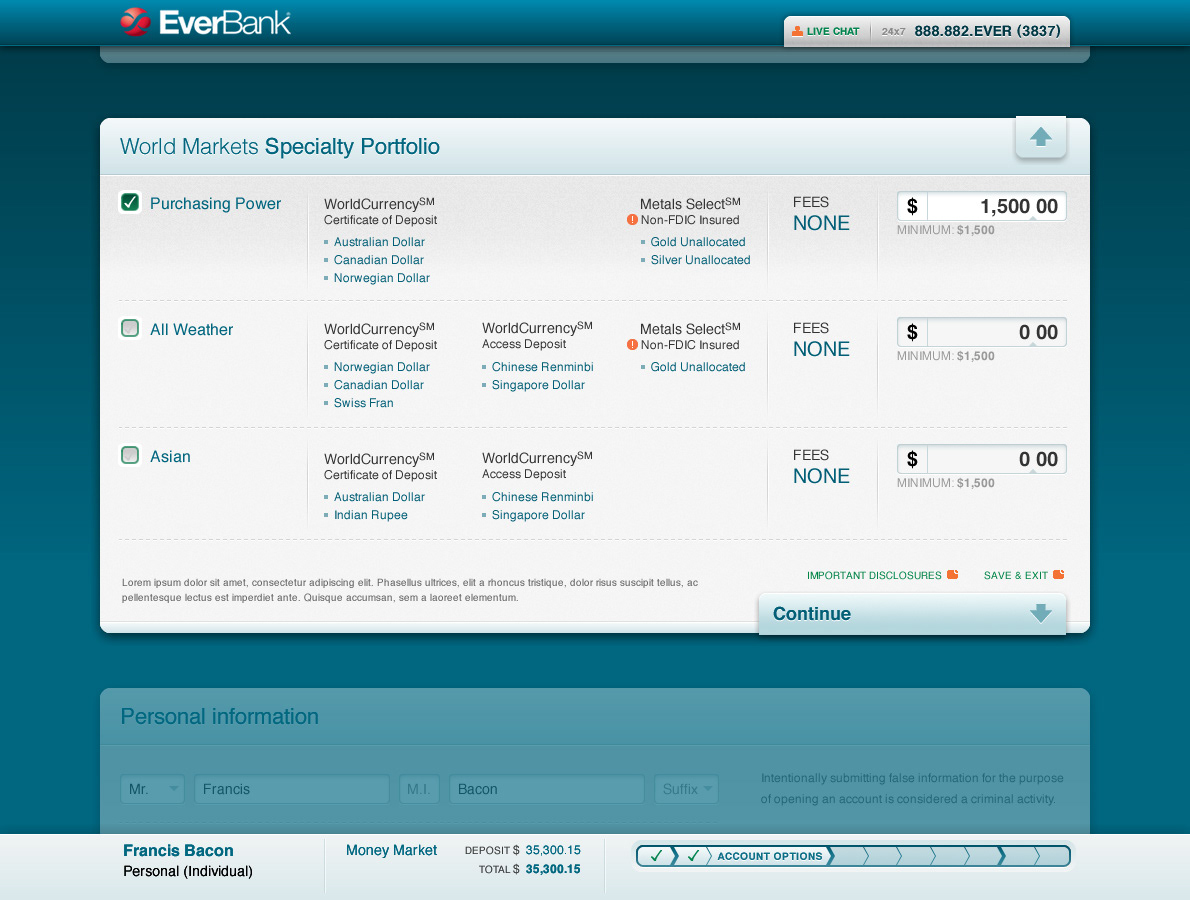1190x900 pixels.
Task: Click Singapore Dollar in All Weather
Action: pyautogui.click(x=538, y=385)
